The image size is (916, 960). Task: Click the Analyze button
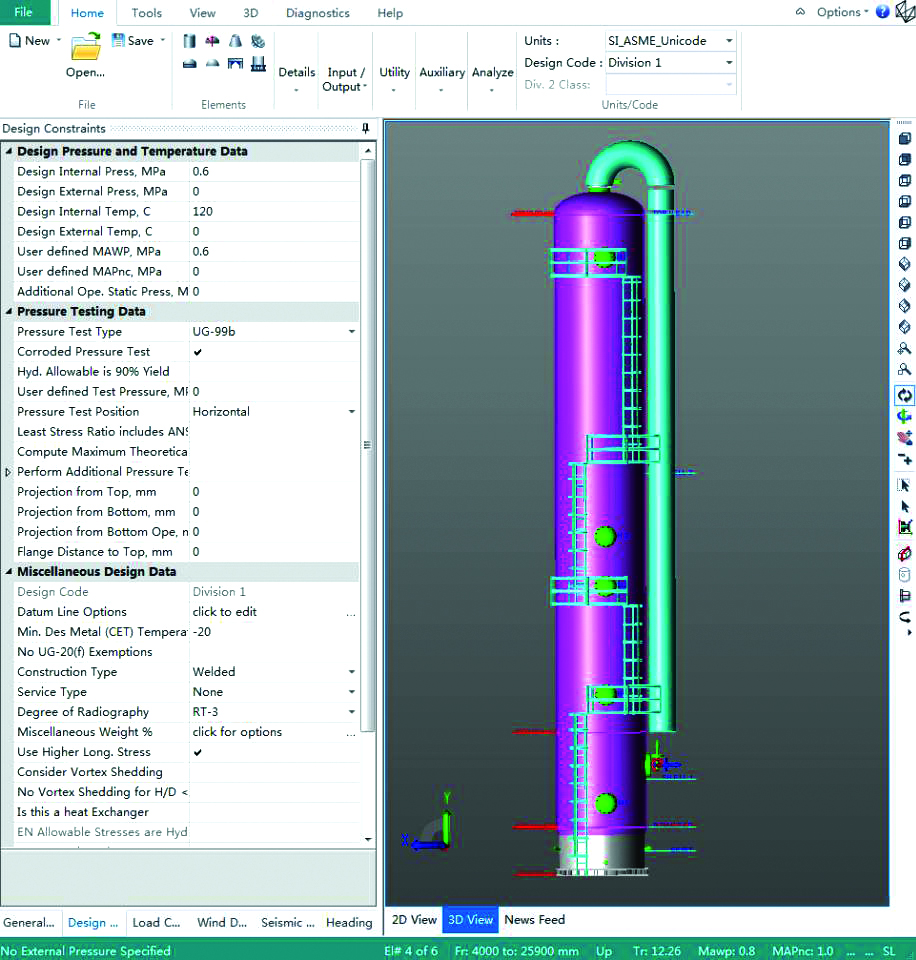pyautogui.click(x=492, y=72)
